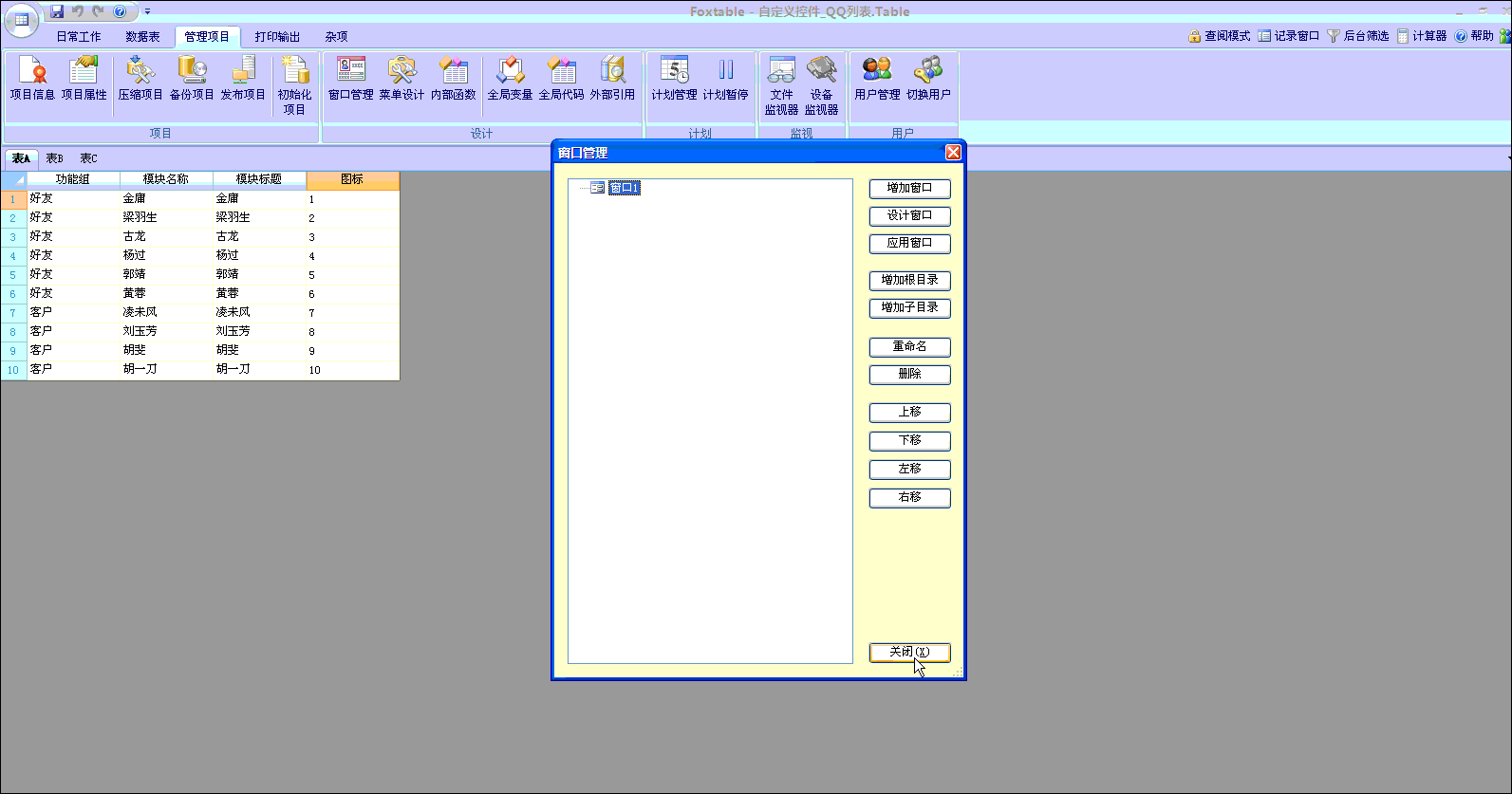
Task: Open 全局代码 global code editor
Action: (x=561, y=78)
